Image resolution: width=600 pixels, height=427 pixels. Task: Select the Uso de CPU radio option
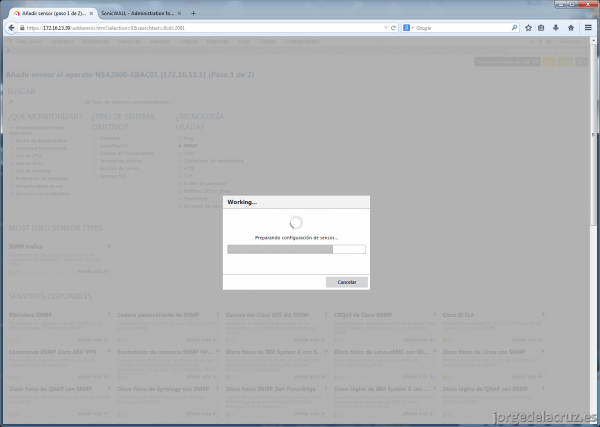click(x=12, y=156)
